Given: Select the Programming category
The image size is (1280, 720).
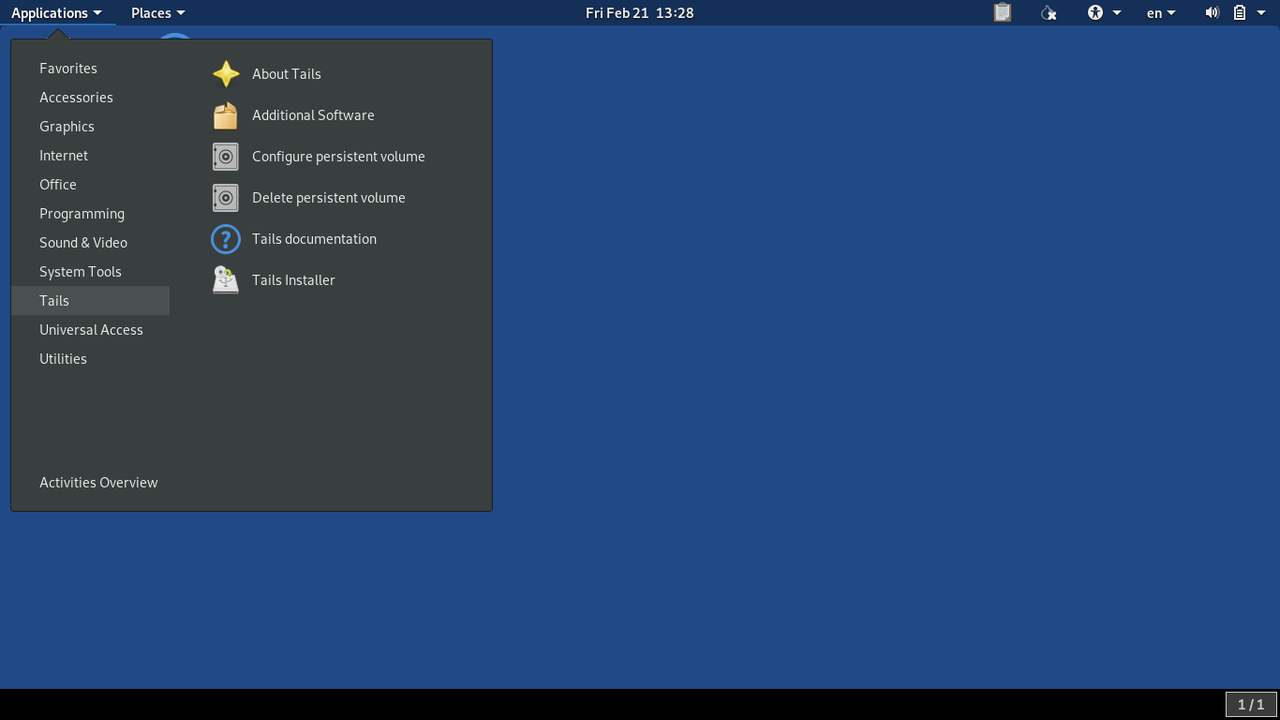Looking at the screenshot, I should tap(90, 213).
